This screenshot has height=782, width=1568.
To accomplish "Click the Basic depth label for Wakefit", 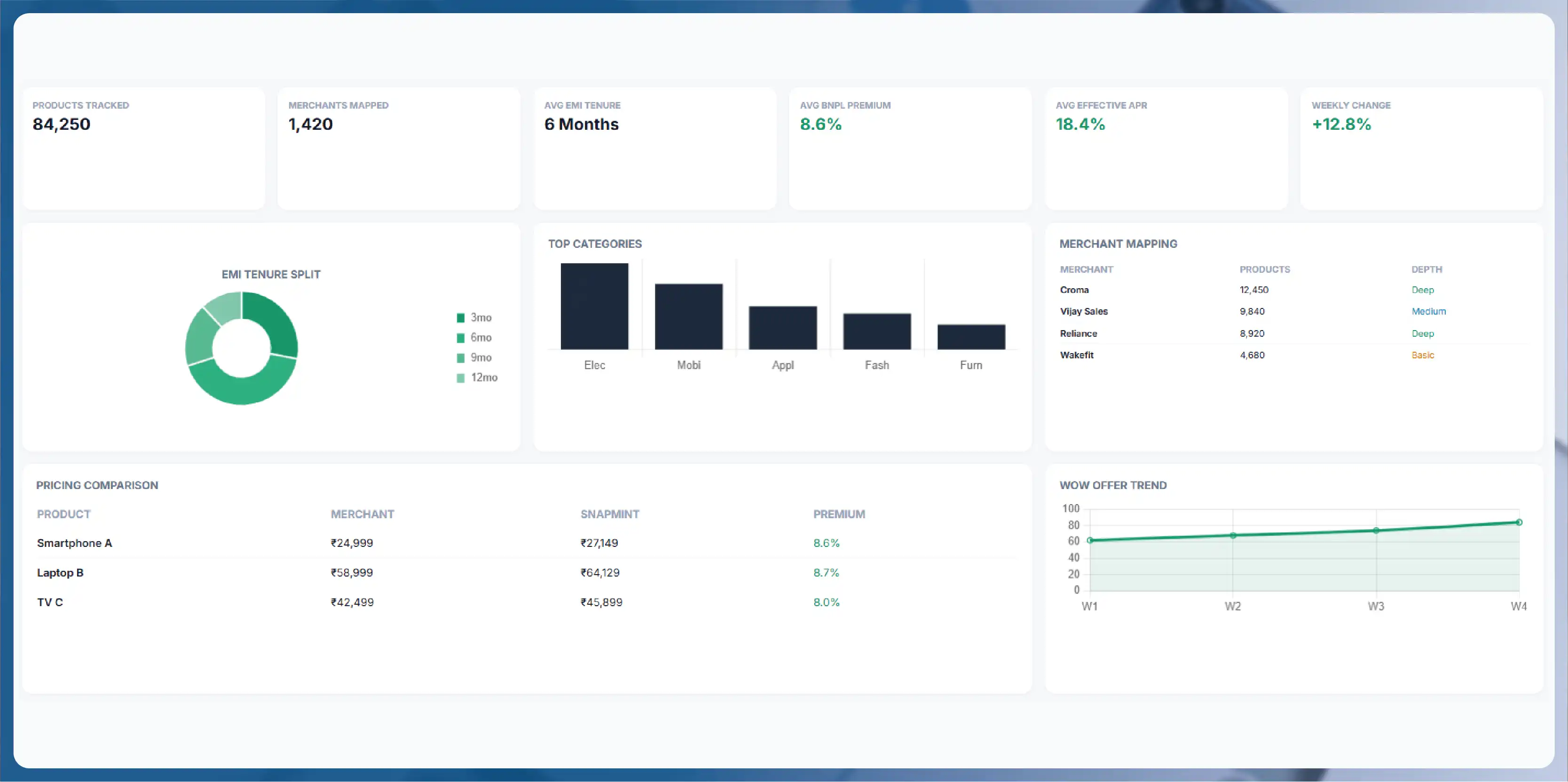I will [x=1423, y=355].
